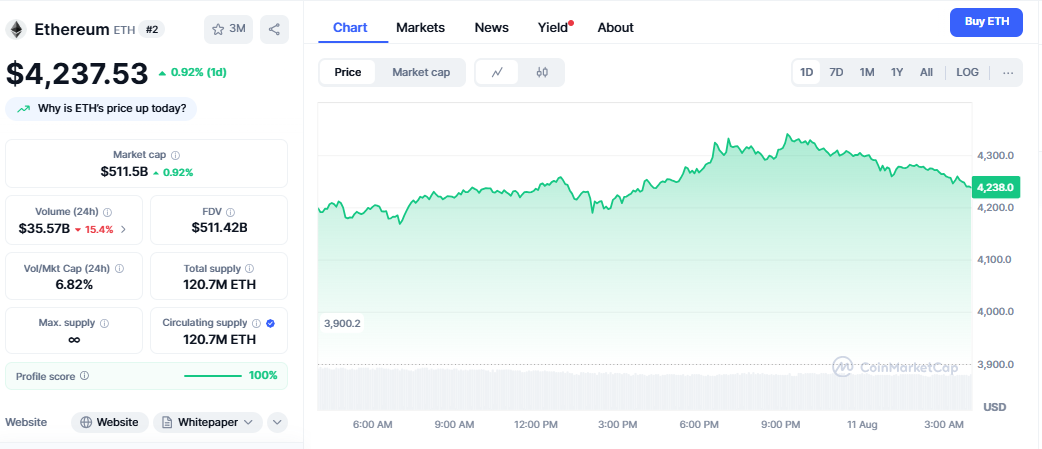1042x449 pixels.
Task: Click the verified badge by Circulating supply
Action: tap(271, 323)
